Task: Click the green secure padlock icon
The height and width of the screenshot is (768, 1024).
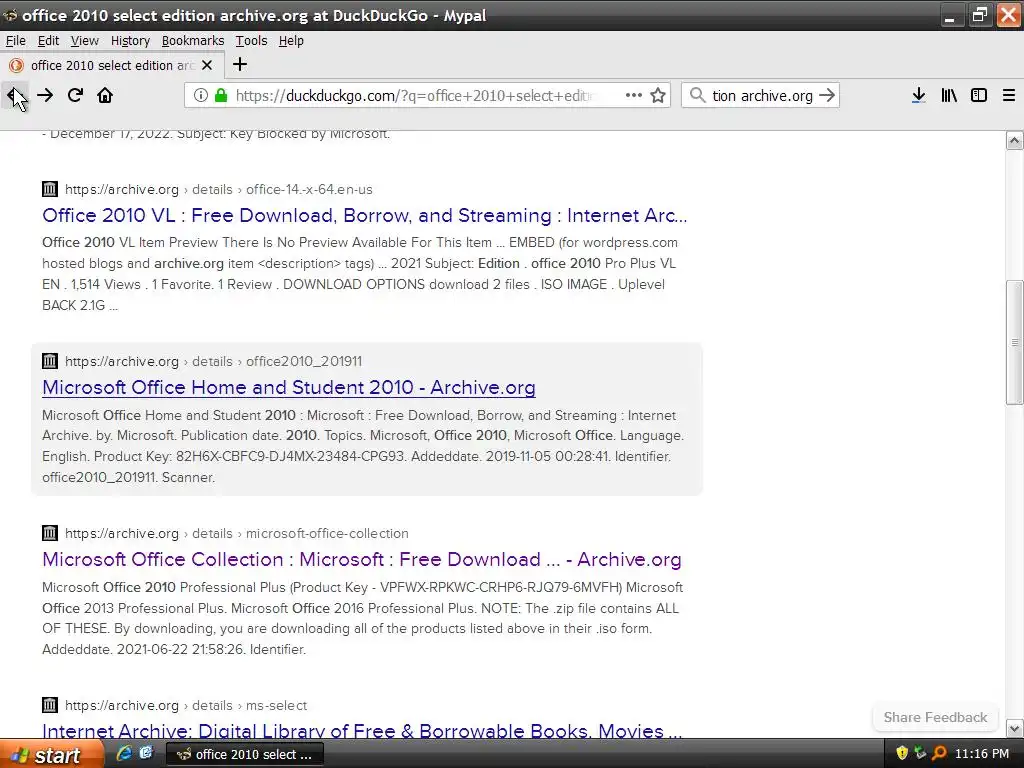Action: coord(221,95)
